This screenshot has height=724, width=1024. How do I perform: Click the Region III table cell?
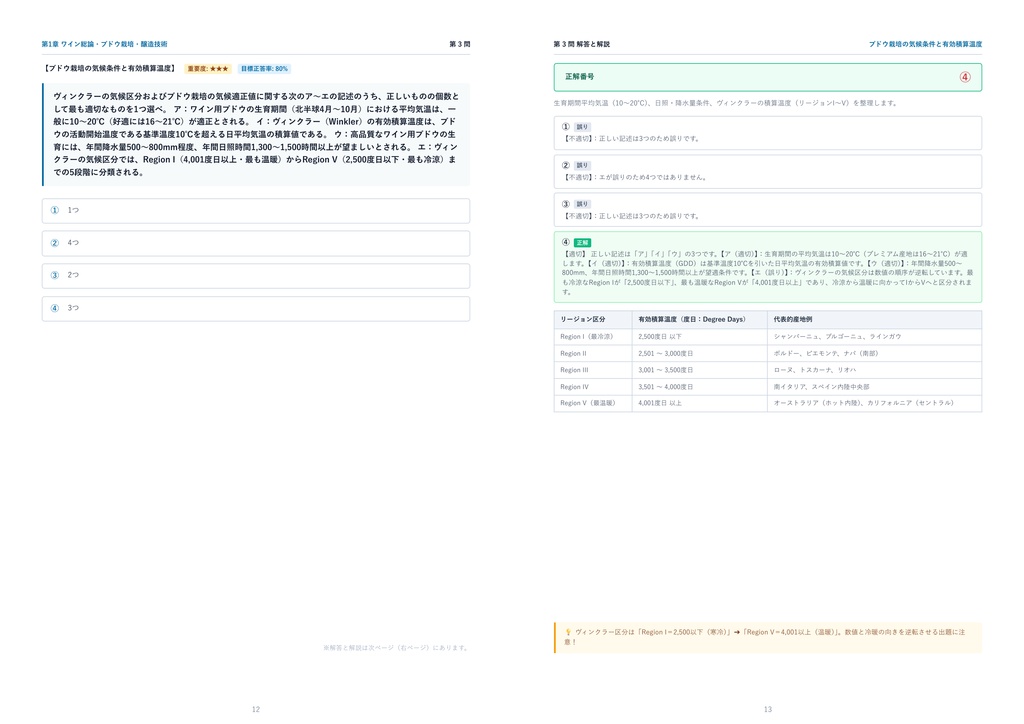pos(592,370)
